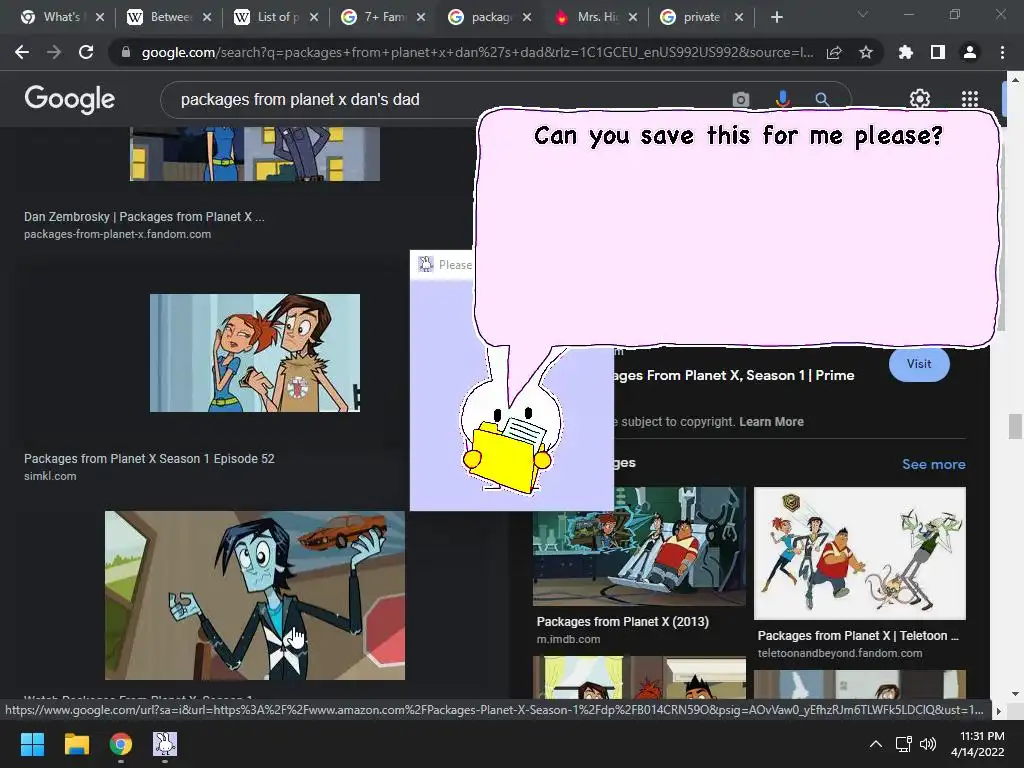Screen dimensions: 1024x768
Task: Show hidden tray icons chevron
Action: pyautogui.click(x=876, y=744)
